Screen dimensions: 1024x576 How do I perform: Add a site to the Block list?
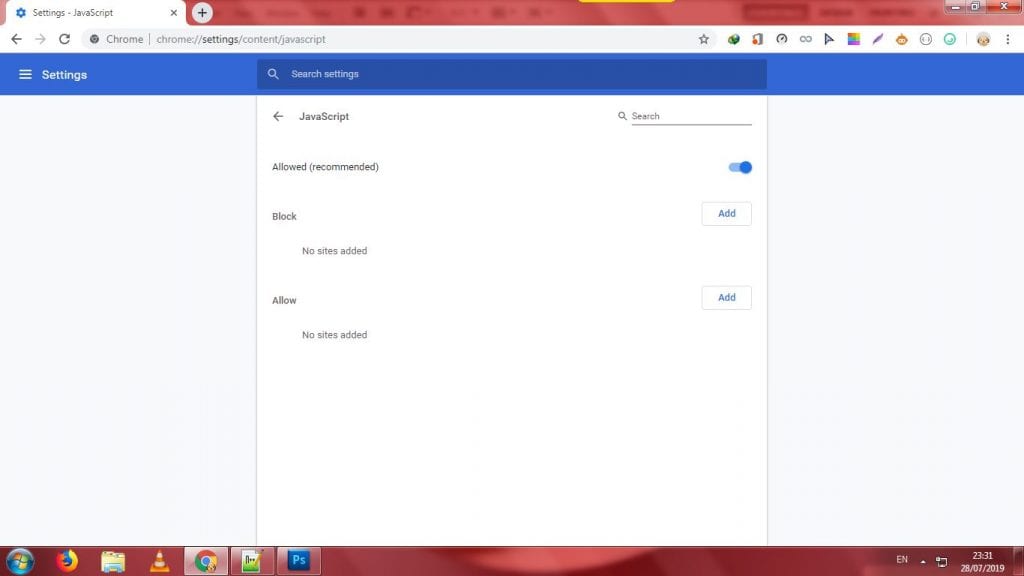pyautogui.click(x=726, y=213)
